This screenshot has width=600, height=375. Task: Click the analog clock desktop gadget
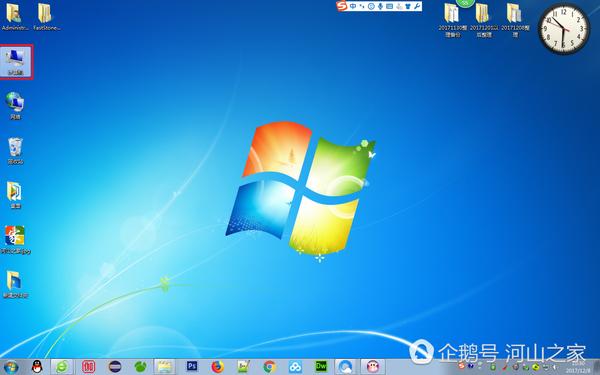click(564, 28)
